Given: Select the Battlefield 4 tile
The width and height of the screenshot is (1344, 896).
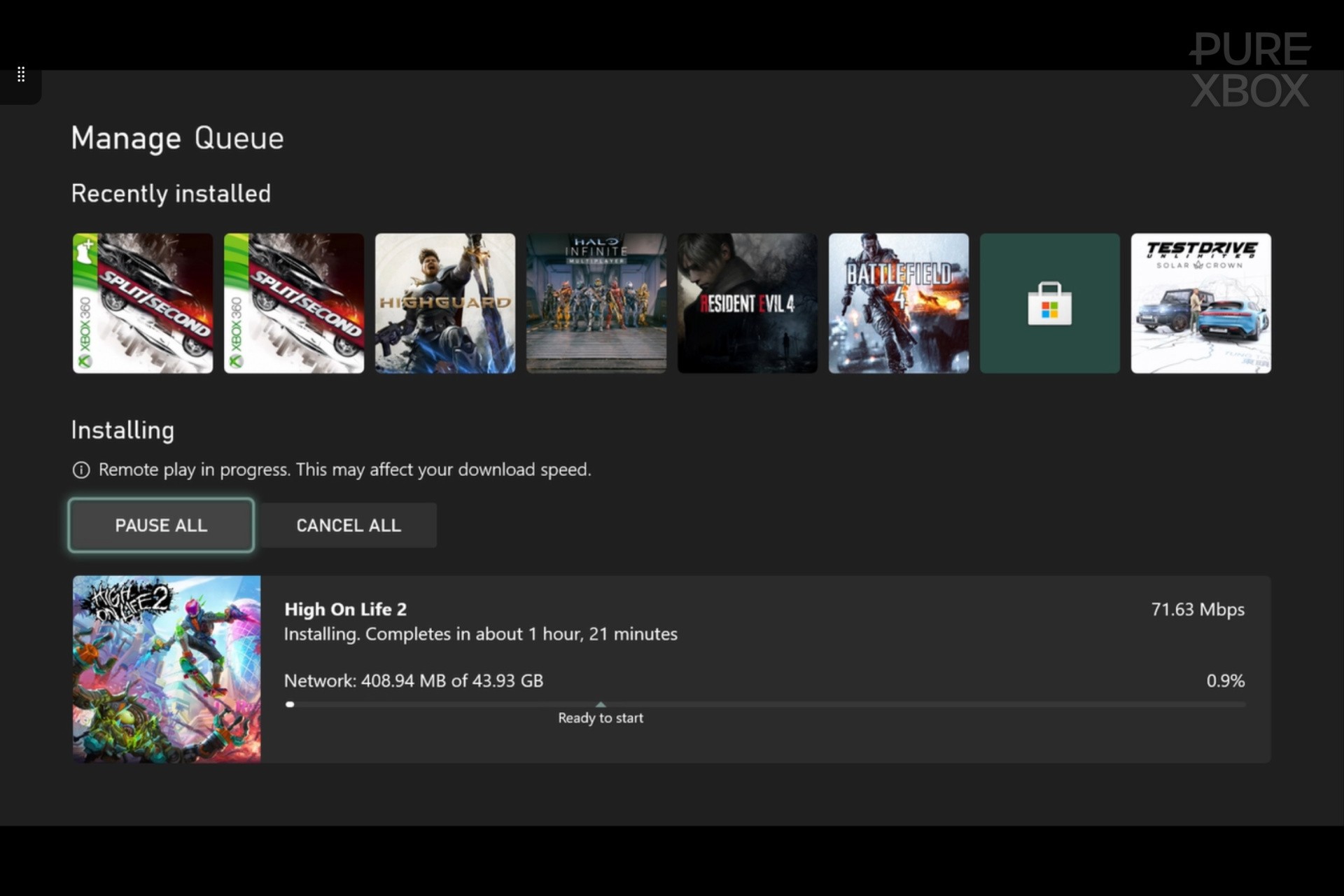Looking at the screenshot, I should pyautogui.click(x=899, y=303).
